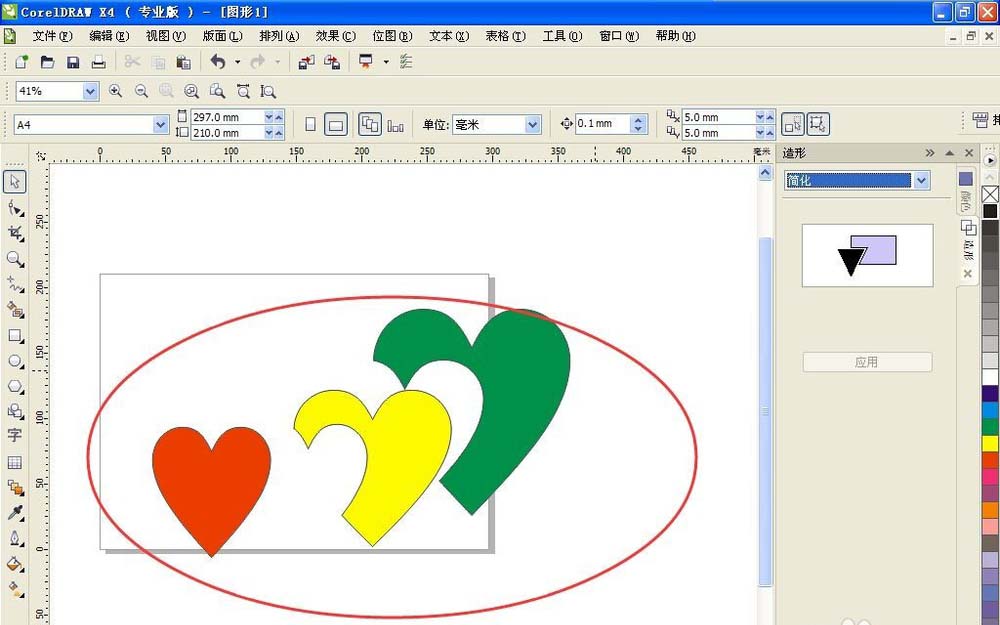Expand the A4 paper size dropdown

[160, 125]
